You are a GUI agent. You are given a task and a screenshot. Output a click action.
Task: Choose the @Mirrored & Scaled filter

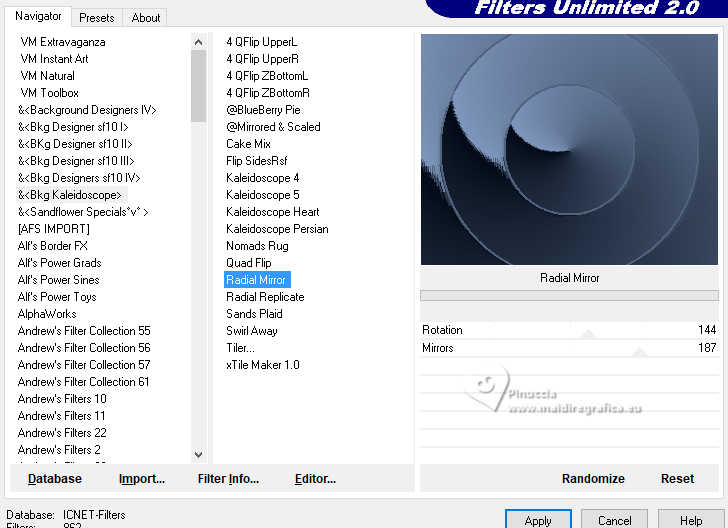(x=273, y=127)
